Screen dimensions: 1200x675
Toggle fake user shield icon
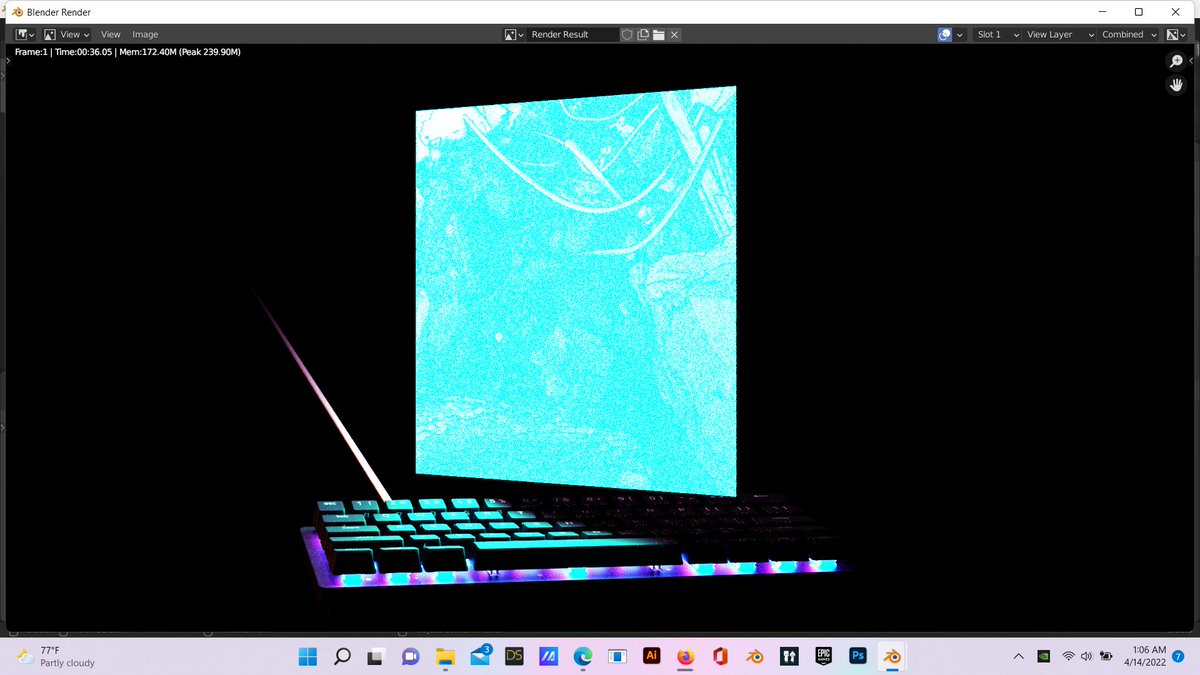pos(627,34)
